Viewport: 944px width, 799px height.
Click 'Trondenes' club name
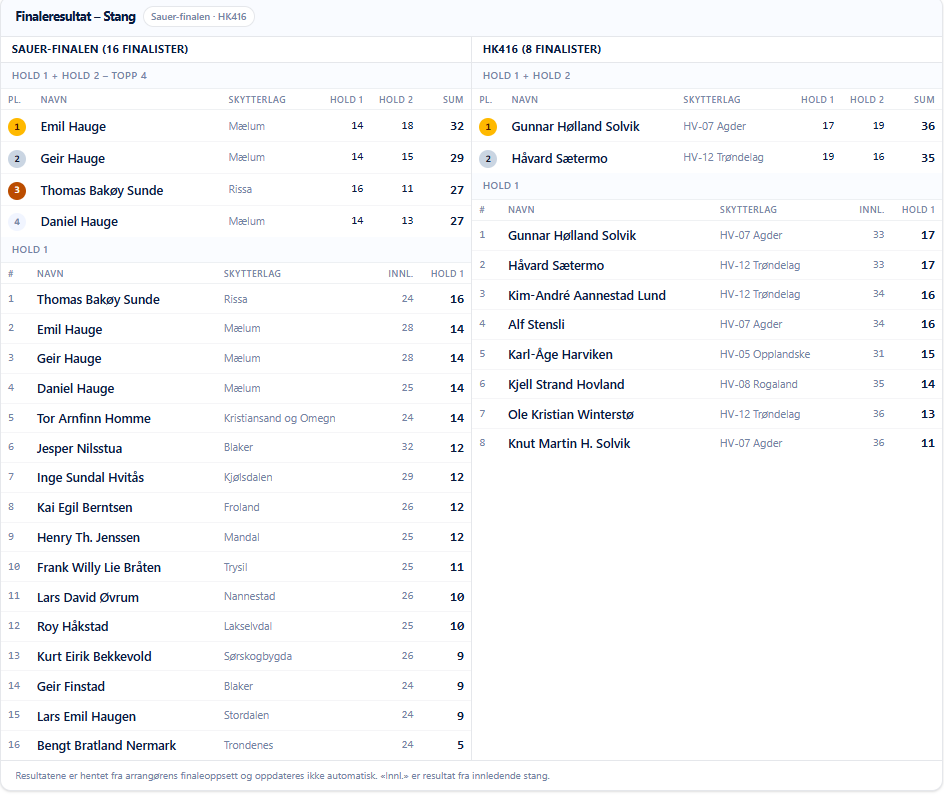[x=249, y=745]
